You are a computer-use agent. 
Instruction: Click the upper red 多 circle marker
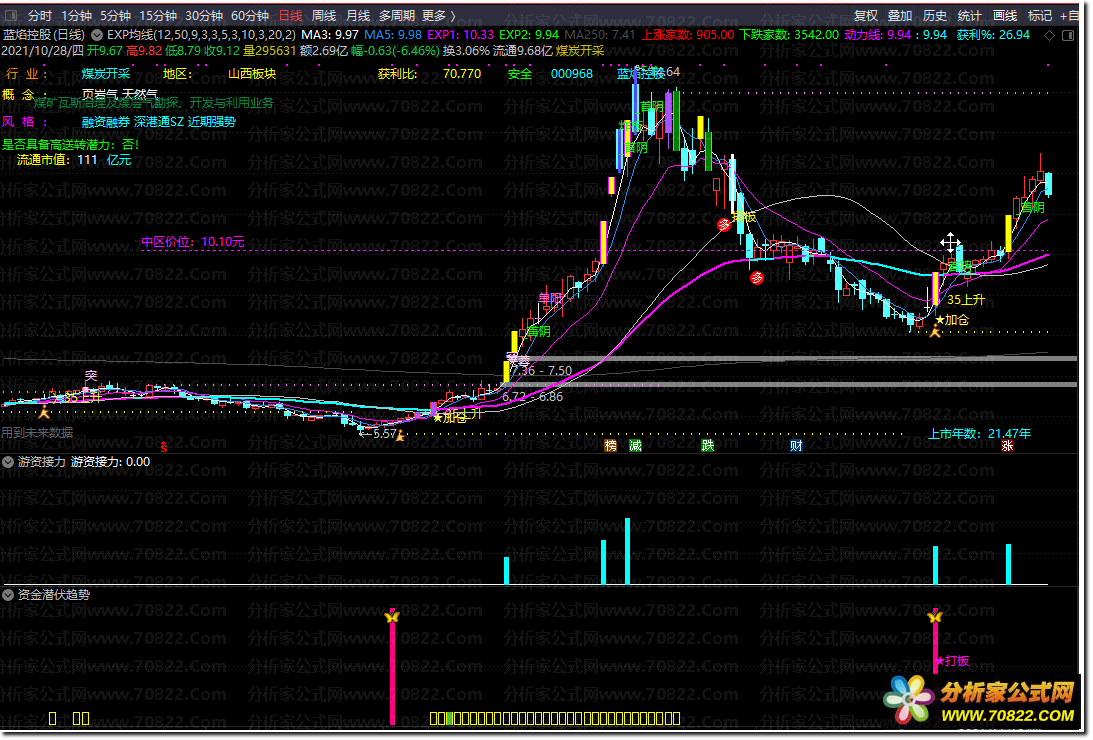click(724, 224)
